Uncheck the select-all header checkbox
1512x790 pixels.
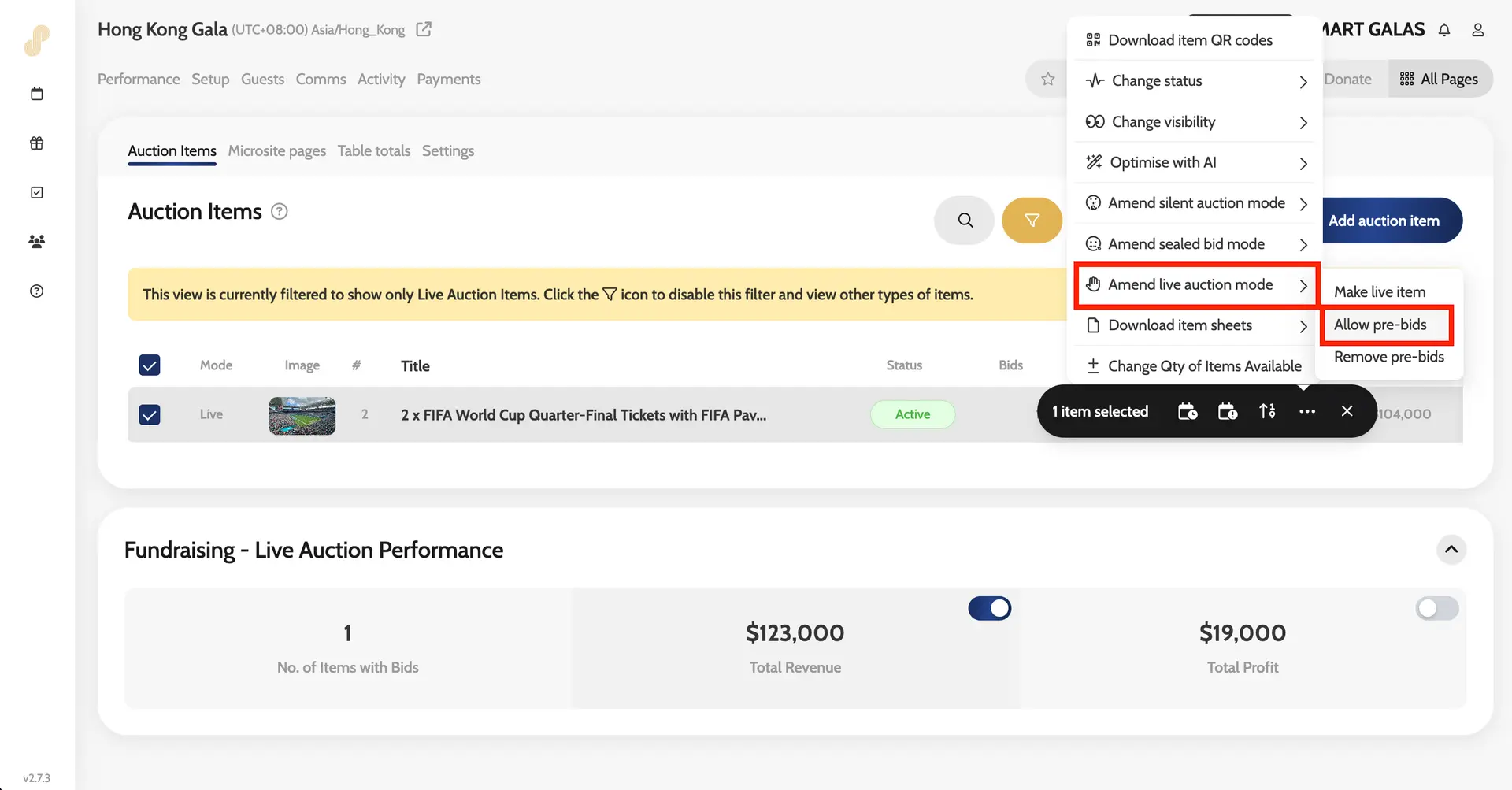pos(150,365)
